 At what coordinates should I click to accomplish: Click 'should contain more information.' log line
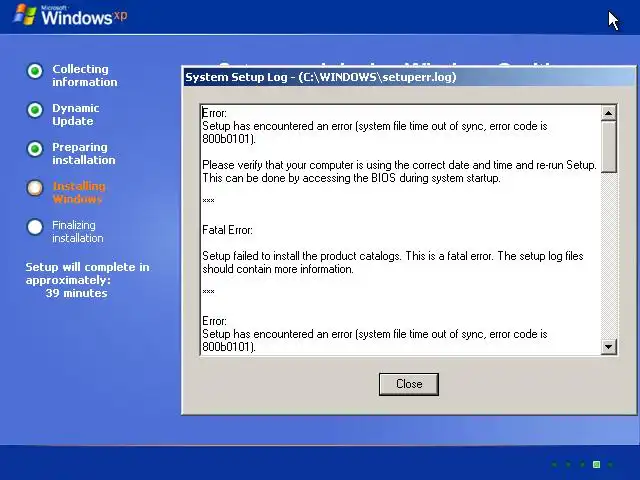click(278, 269)
